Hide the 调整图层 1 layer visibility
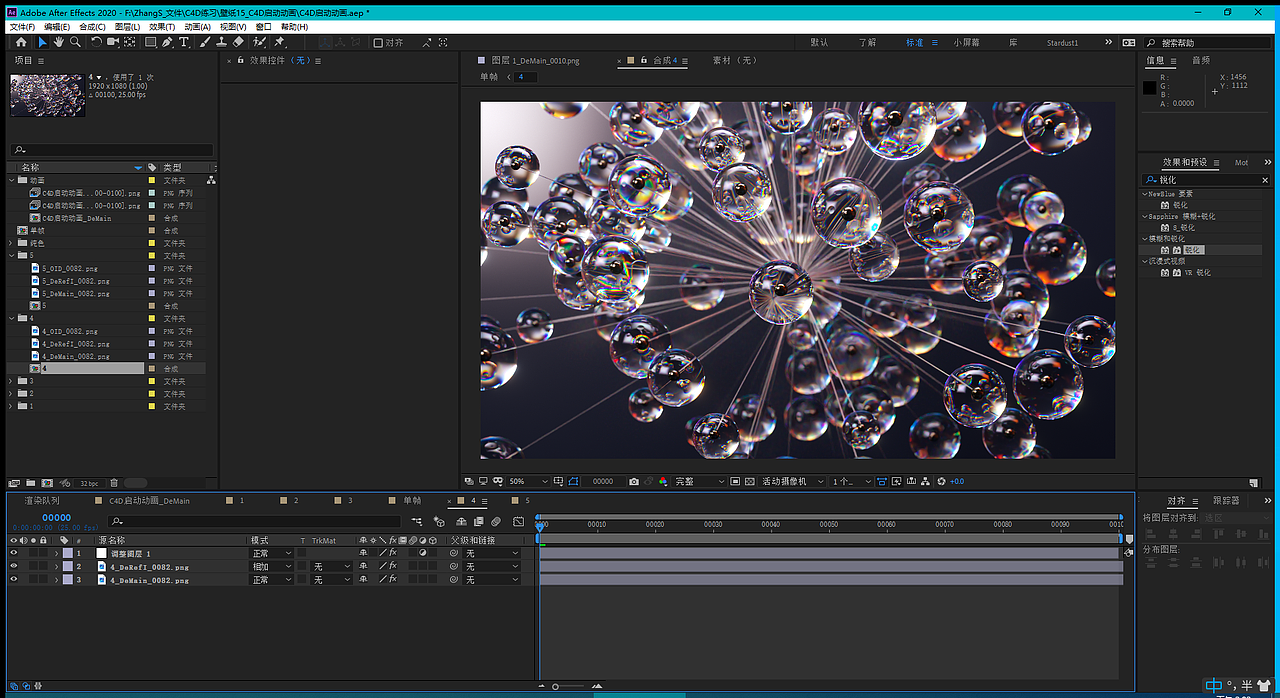 (x=14, y=553)
